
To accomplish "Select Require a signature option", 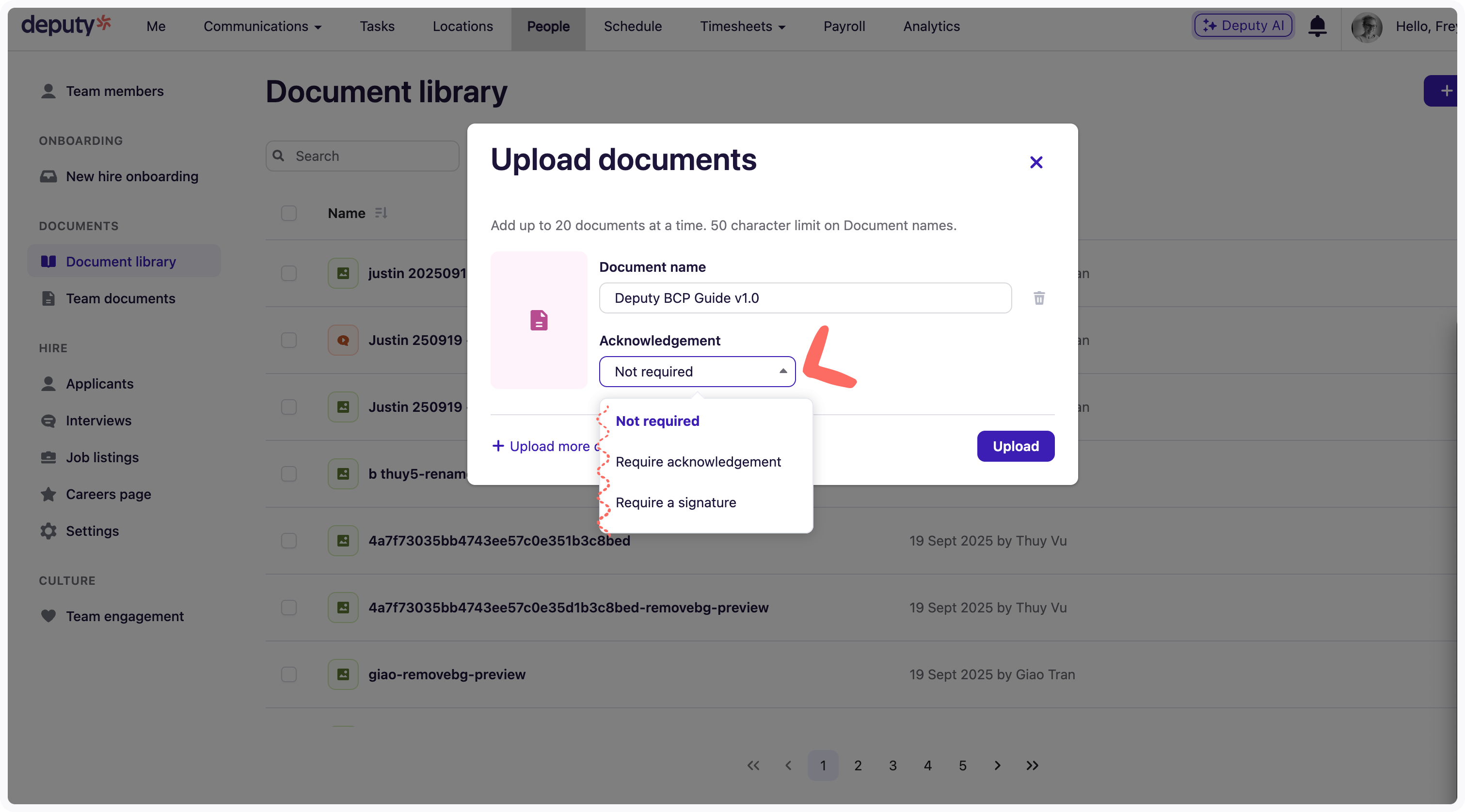I will tap(676, 502).
